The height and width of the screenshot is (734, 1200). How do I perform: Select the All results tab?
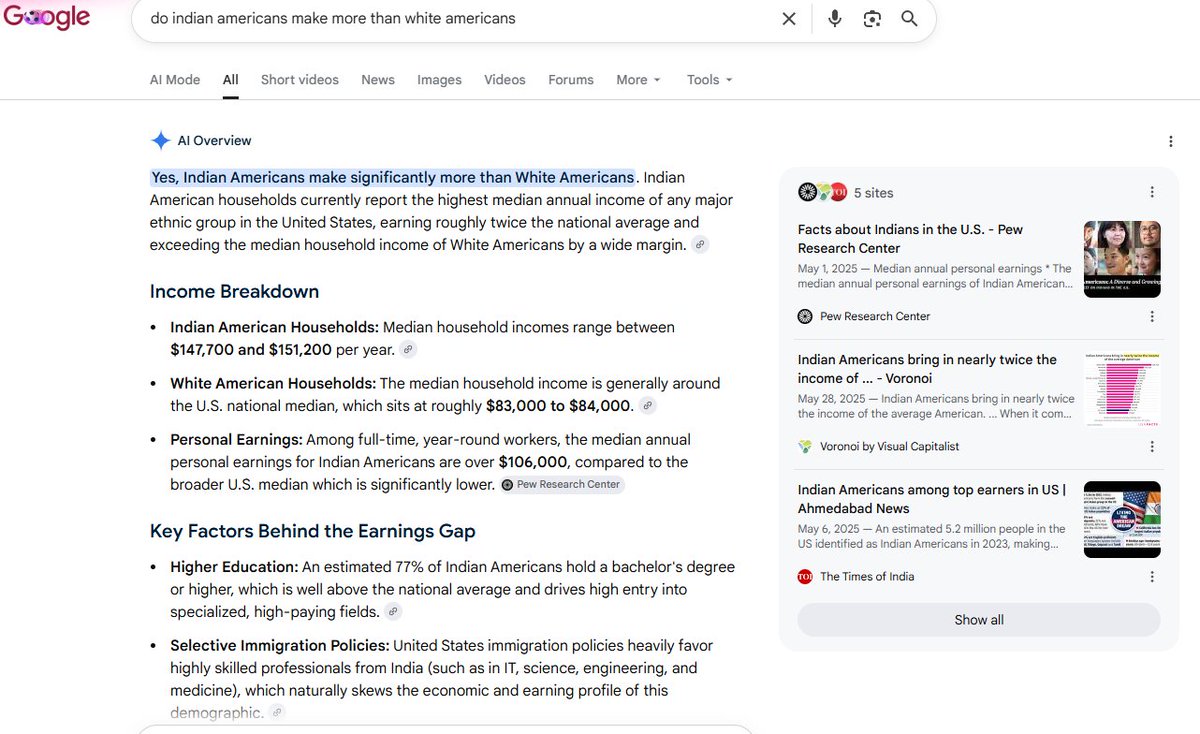(x=231, y=80)
